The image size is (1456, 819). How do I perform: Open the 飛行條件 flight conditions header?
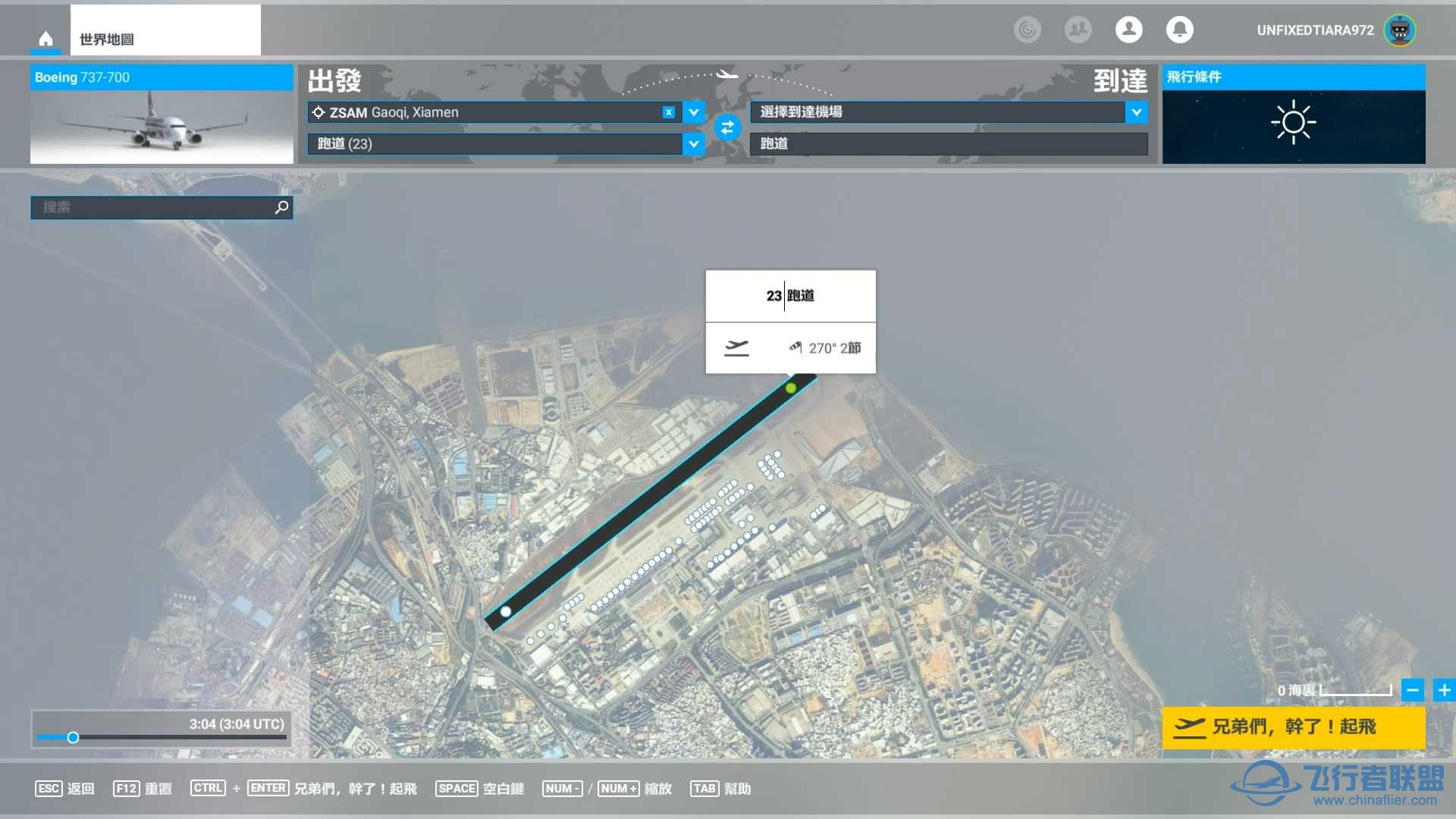tap(1294, 77)
